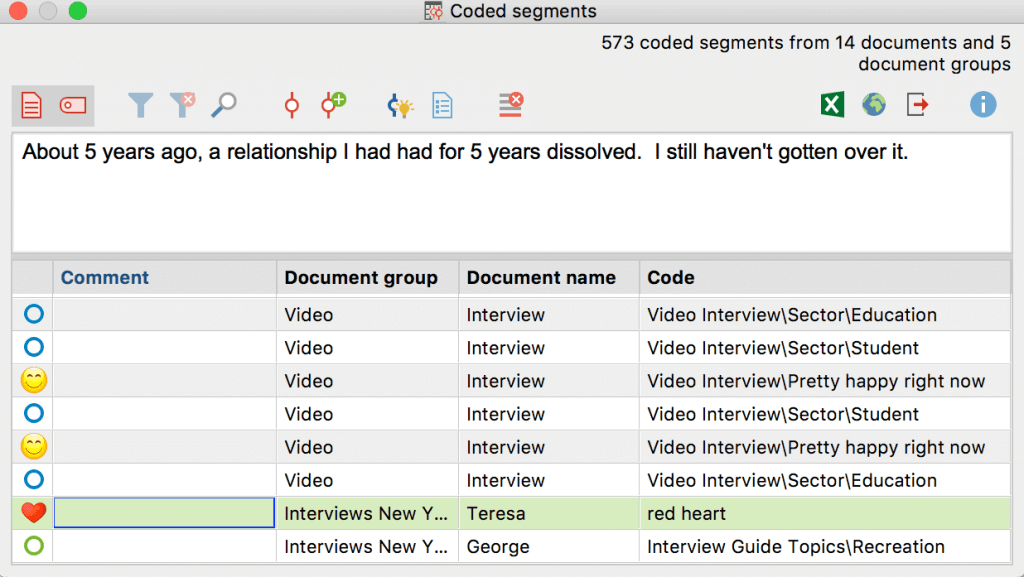Open table as HTML with globe icon
The height and width of the screenshot is (577, 1024).
pos(874,104)
